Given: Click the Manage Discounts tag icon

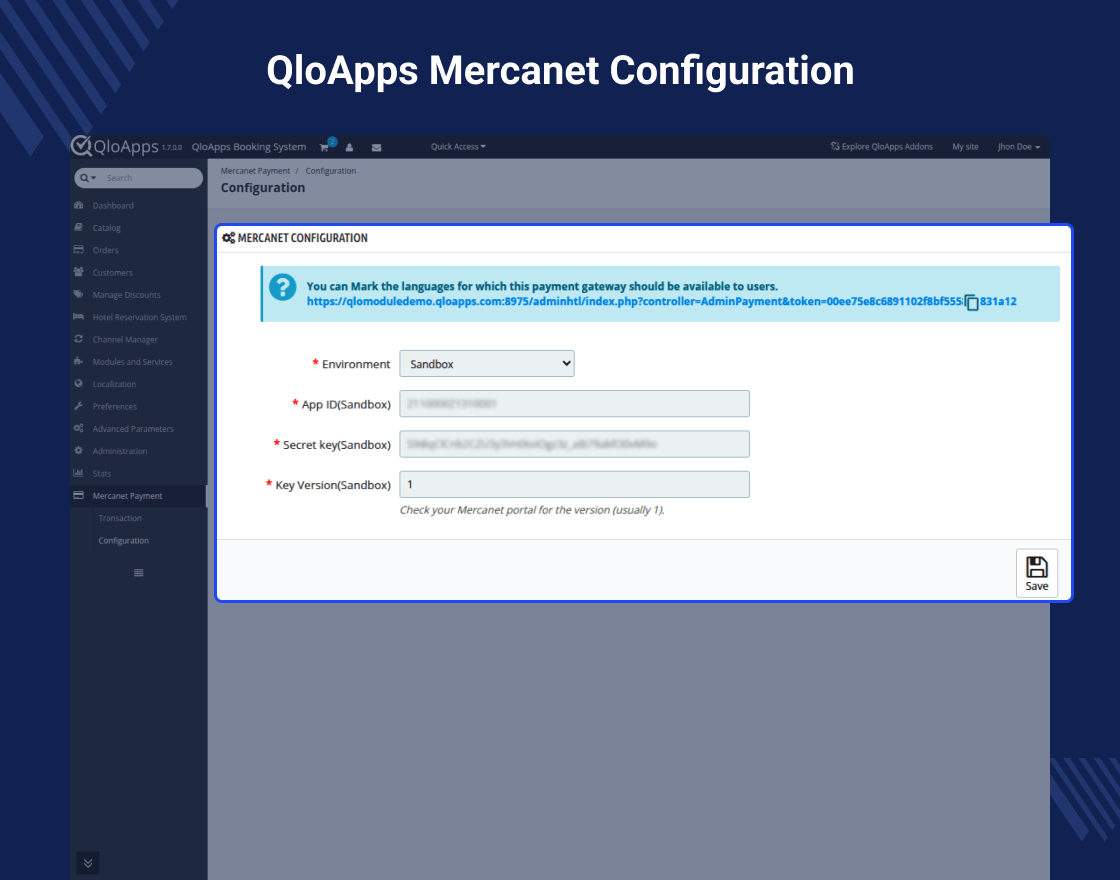Looking at the screenshot, I should [x=79, y=294].
